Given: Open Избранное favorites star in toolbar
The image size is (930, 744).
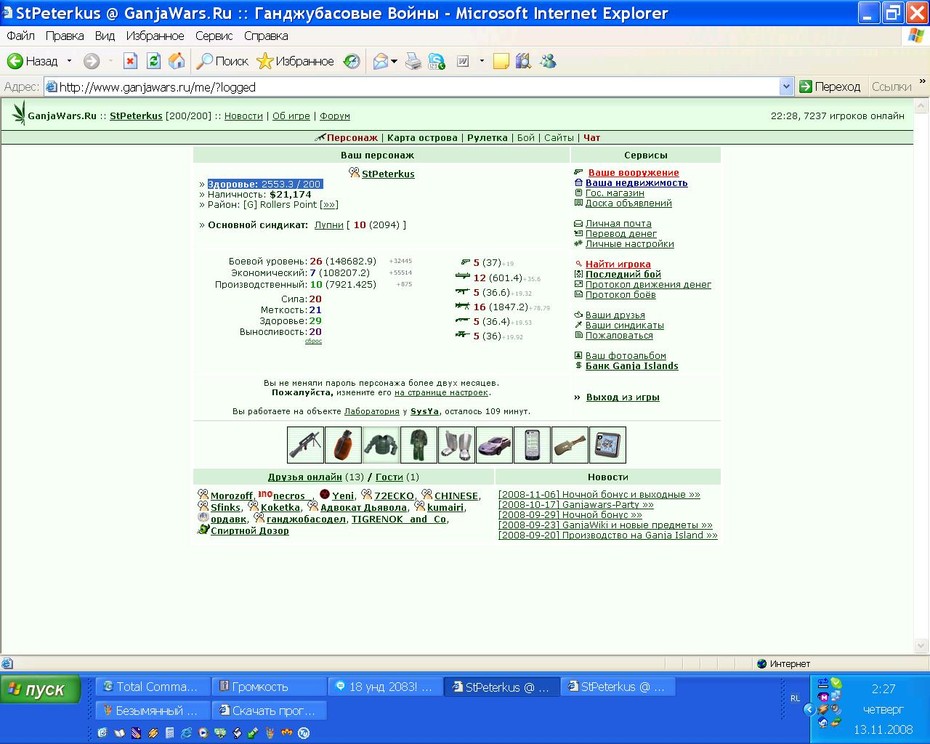Looking at the screenshot, I should click(295, 61).
